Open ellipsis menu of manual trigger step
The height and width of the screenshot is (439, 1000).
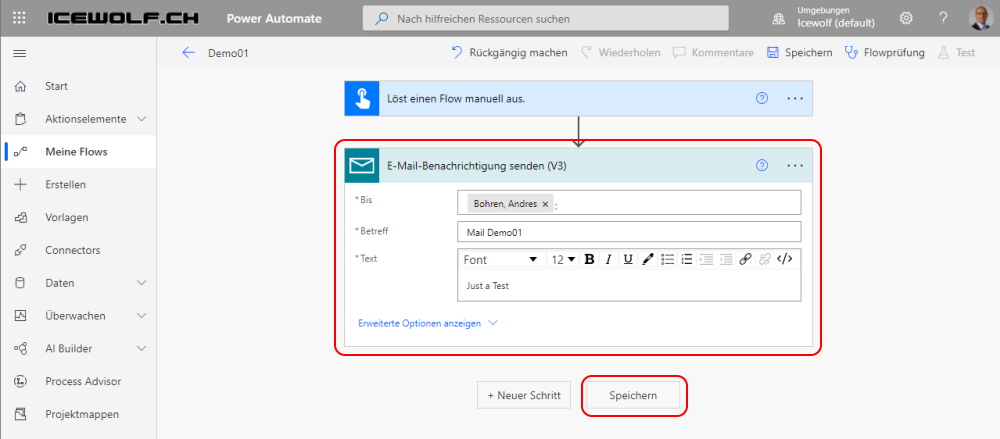[x=795, y=98]
